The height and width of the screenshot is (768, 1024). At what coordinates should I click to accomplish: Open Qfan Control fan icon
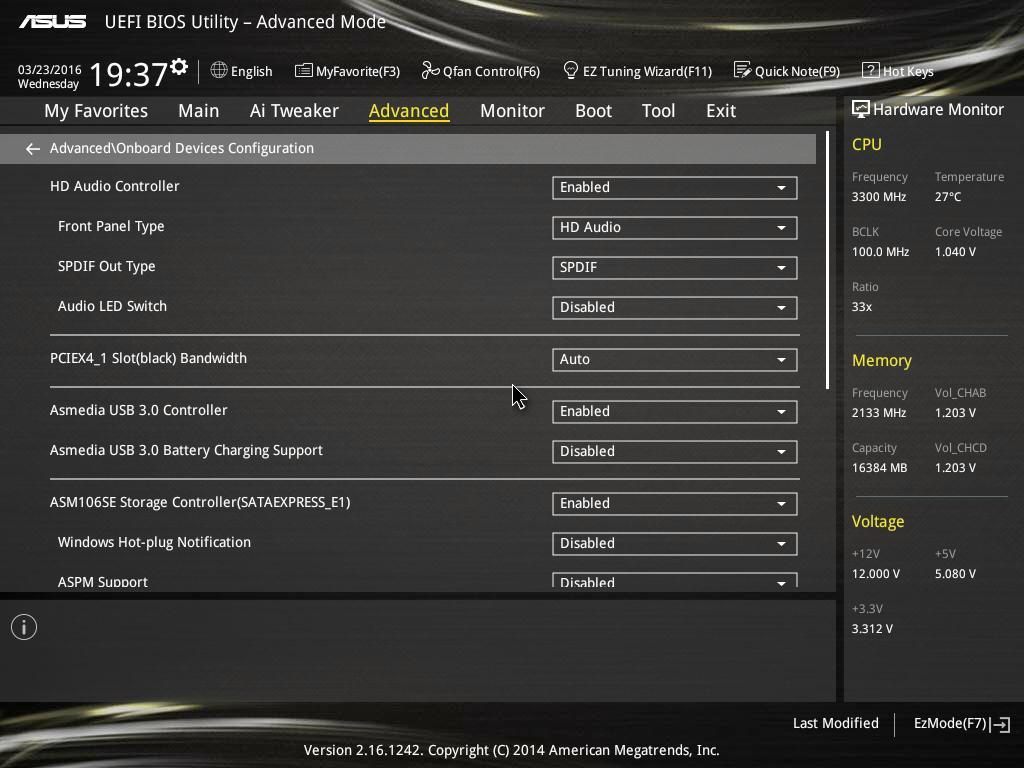430,71
